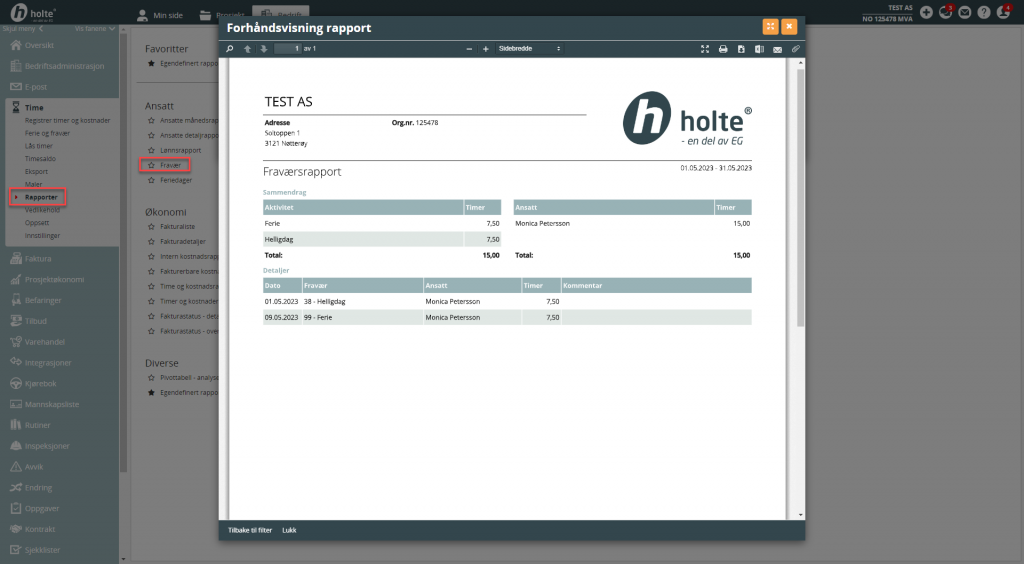Print the report using the printer icon
The image size is (1024, 564).
(723, 49)
